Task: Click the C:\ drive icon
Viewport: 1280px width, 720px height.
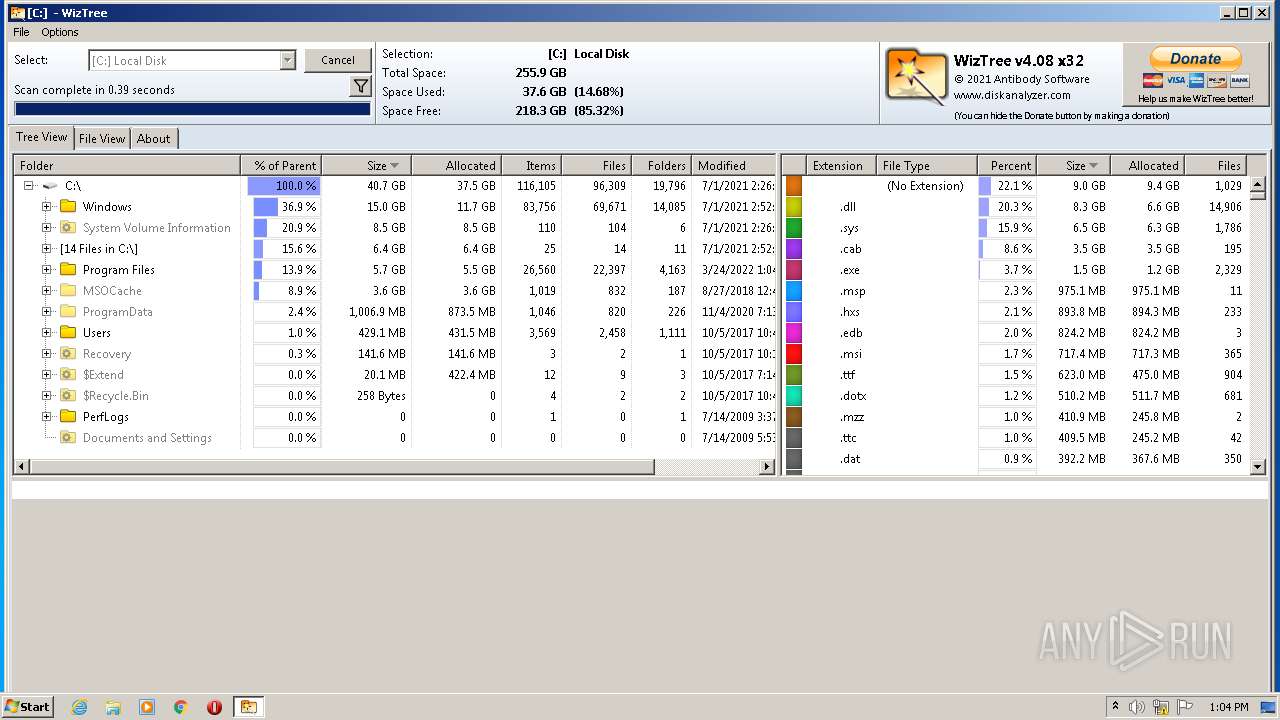Action: click(50, 186)
